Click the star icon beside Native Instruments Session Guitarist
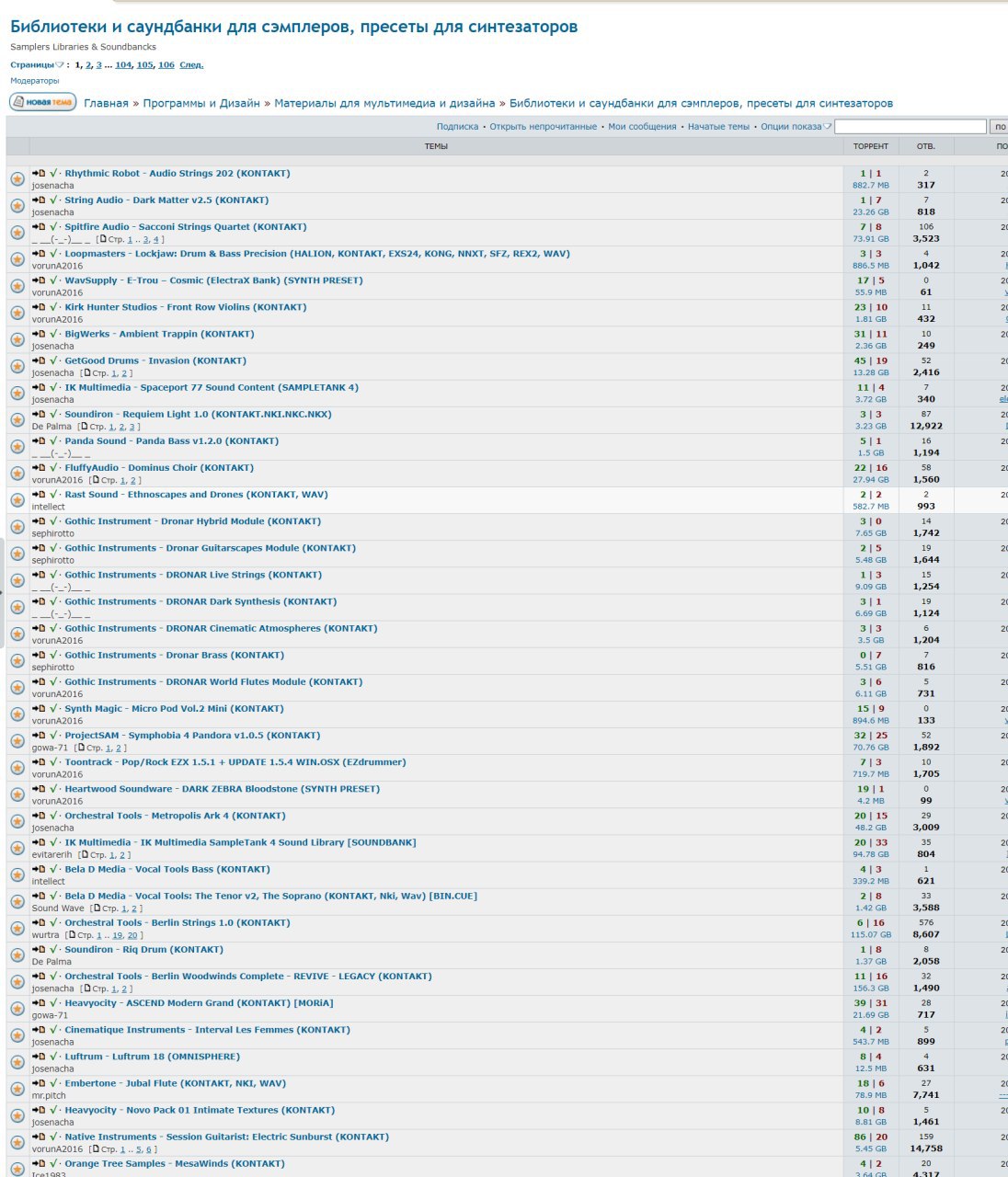The image size is (1008, 1177). tap(17, 1143)
